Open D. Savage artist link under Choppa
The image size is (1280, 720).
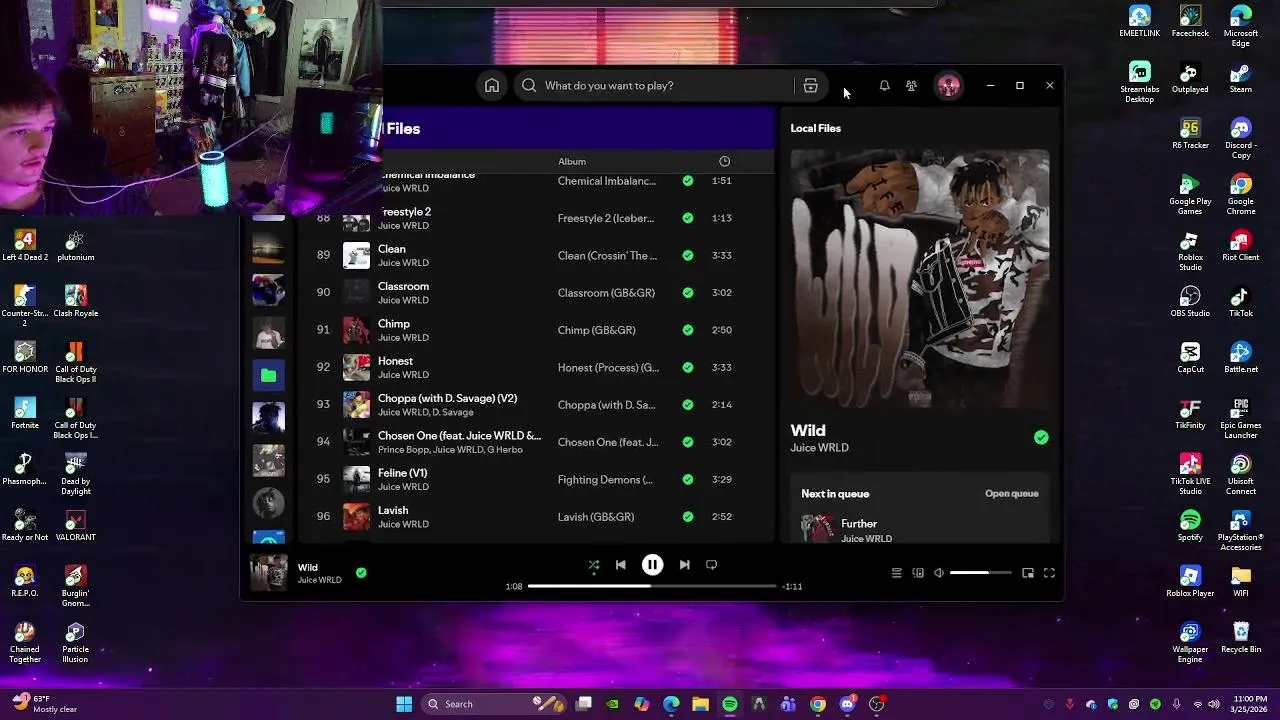click(x=454, y=412)
